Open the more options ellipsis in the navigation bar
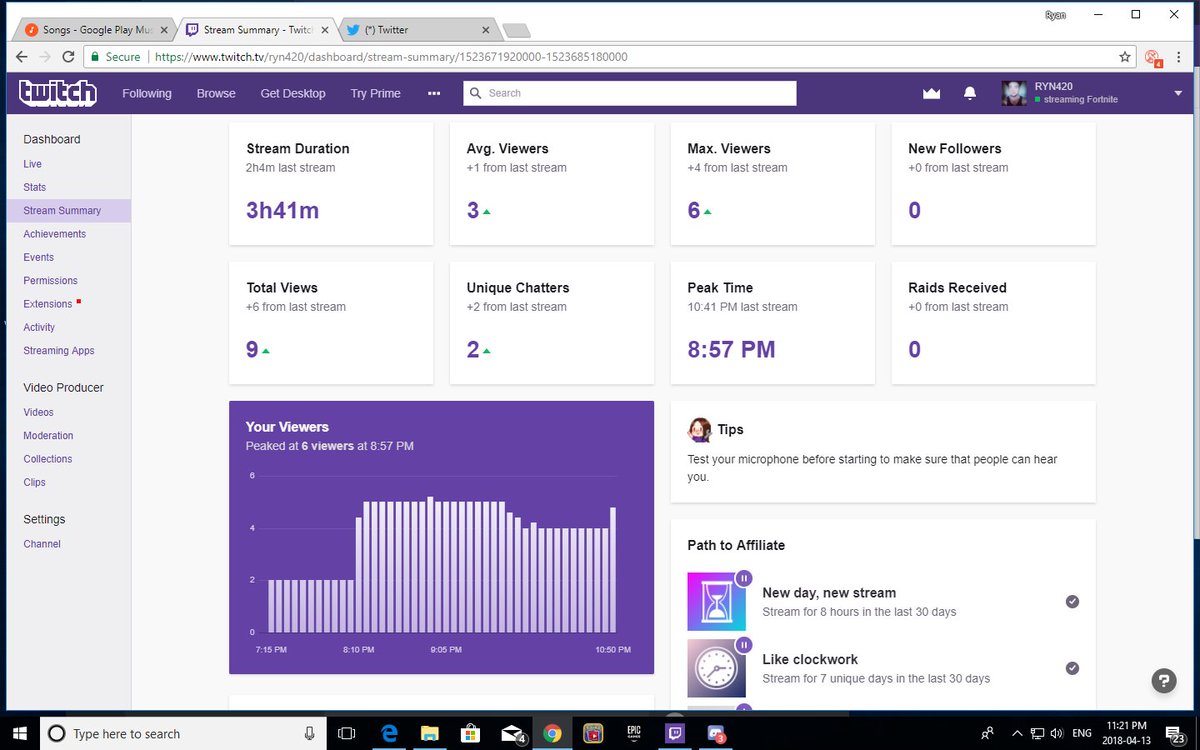This screenshot has width=1200, height=750. 433,92
